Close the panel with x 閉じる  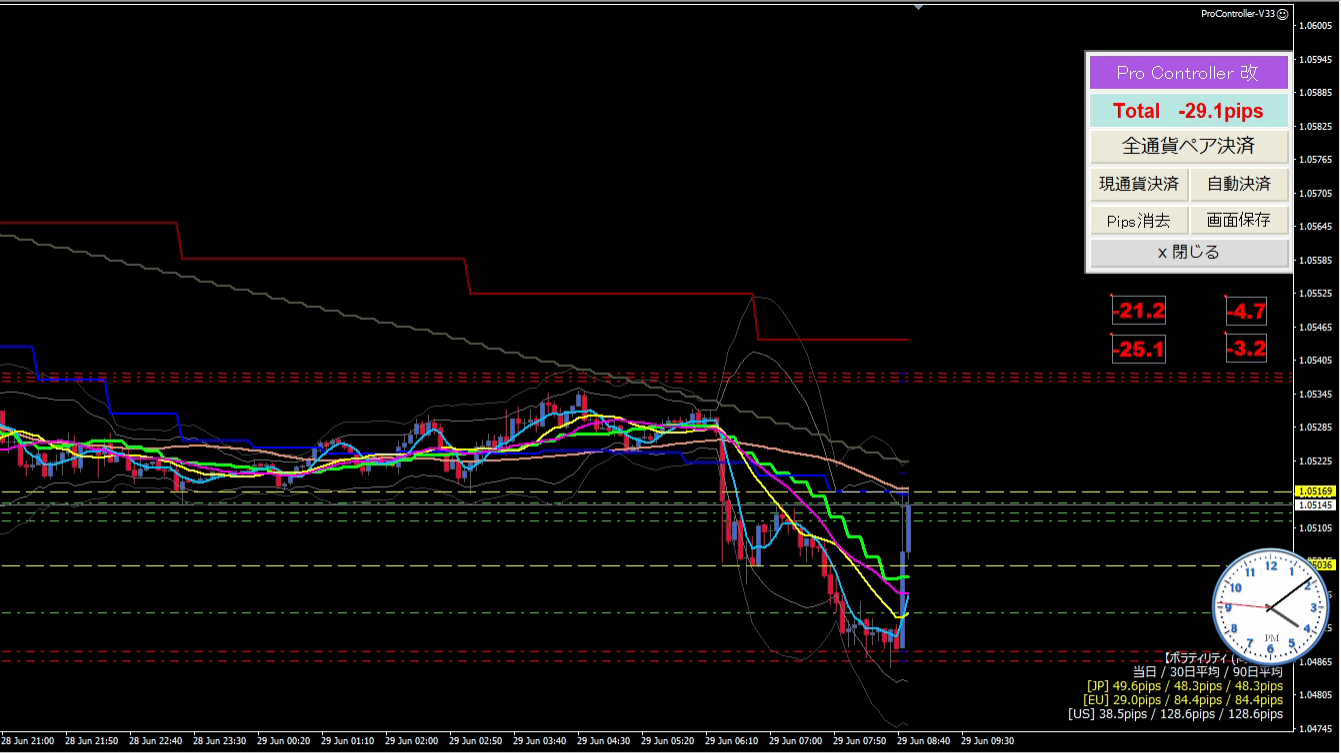(x=1188, y=253)
